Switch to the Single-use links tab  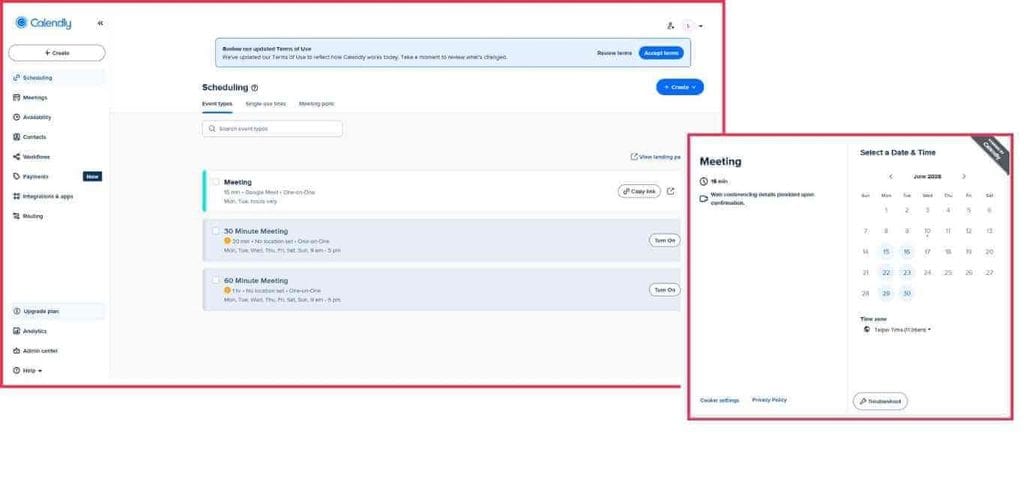click(265, 104)
